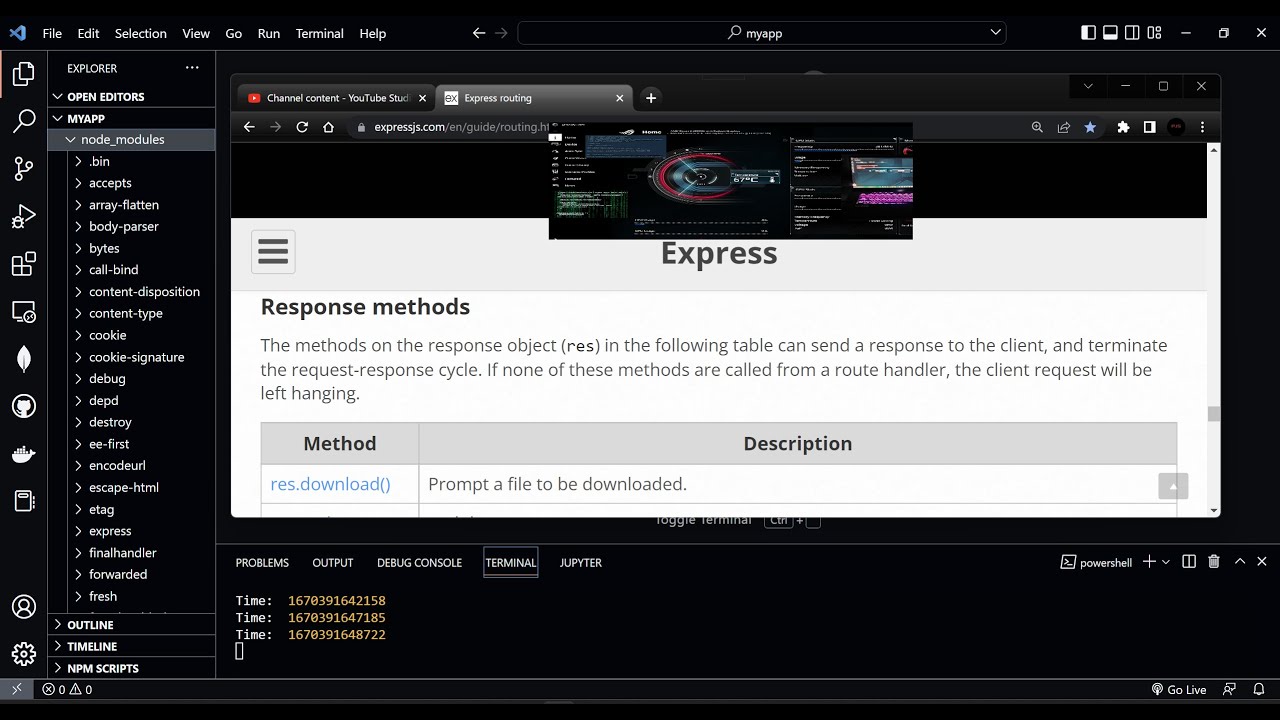Open the Explorer view in activity bar
Screen dimensions: 1280x720
24,74
